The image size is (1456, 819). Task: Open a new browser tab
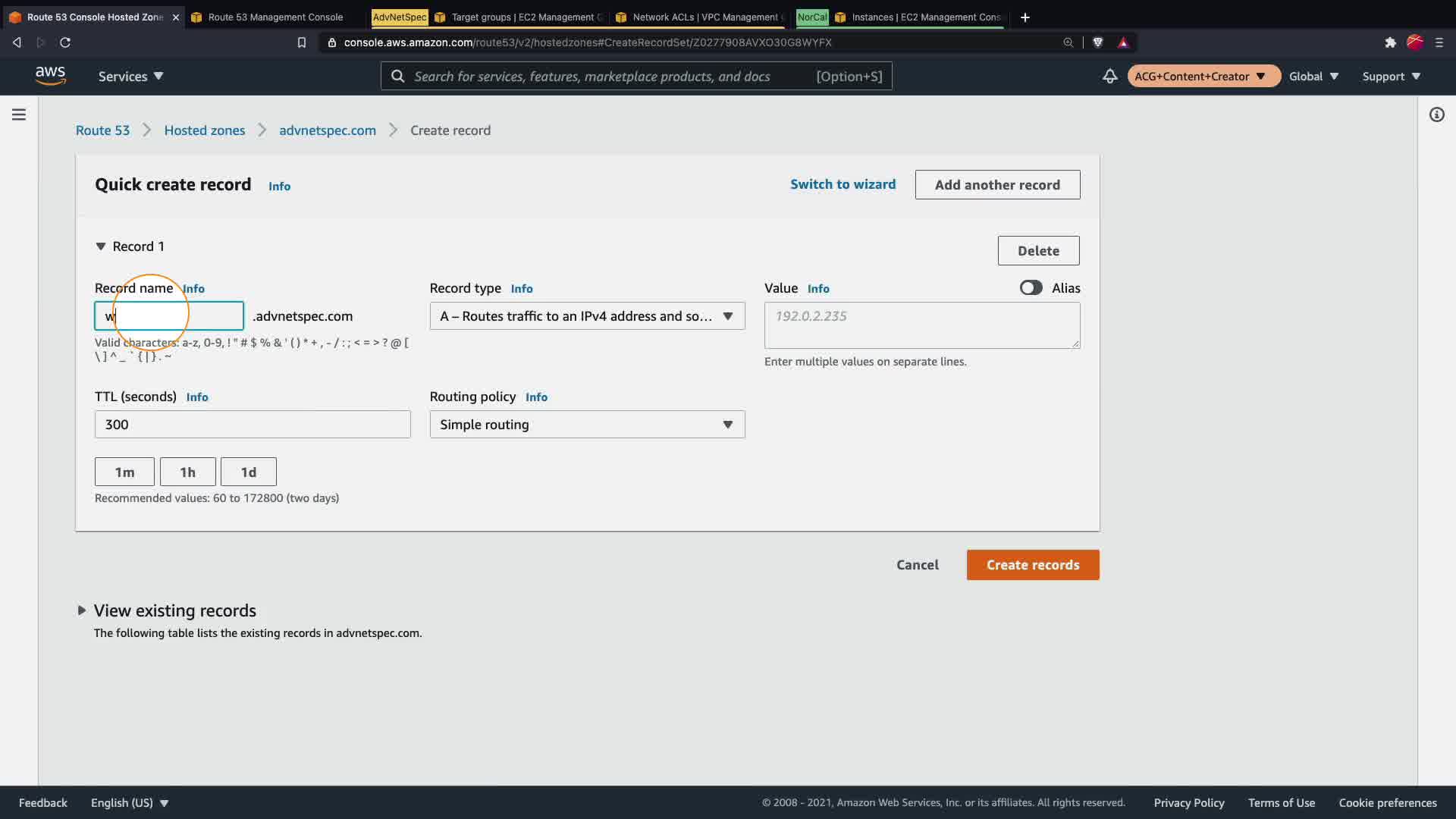click(1025, 17)
